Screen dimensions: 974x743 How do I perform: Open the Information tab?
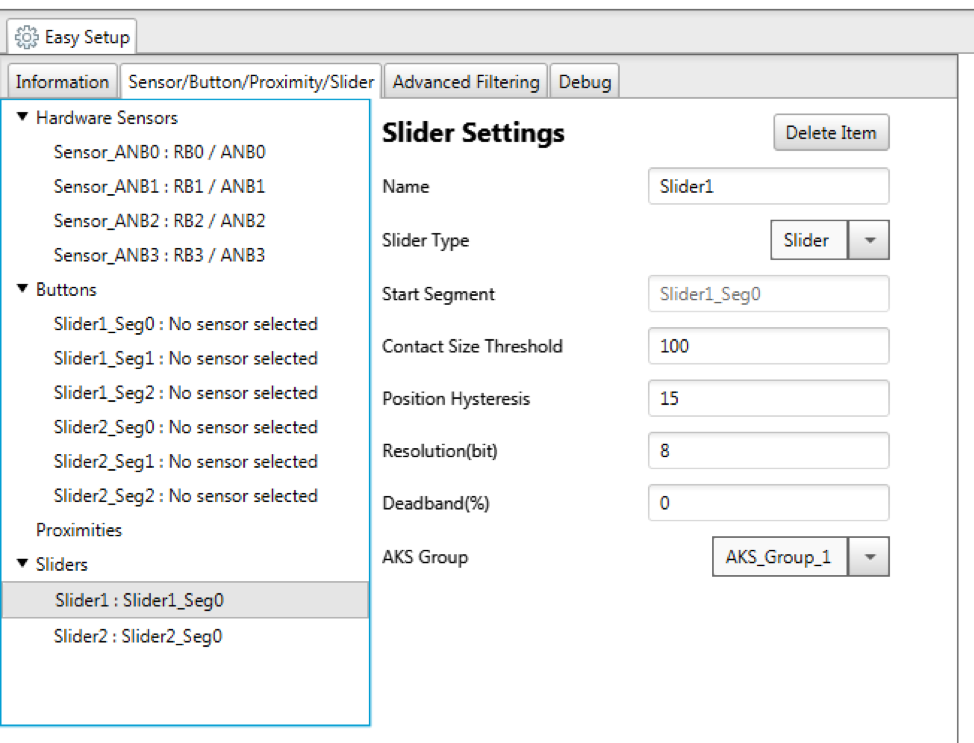[61, 81]
